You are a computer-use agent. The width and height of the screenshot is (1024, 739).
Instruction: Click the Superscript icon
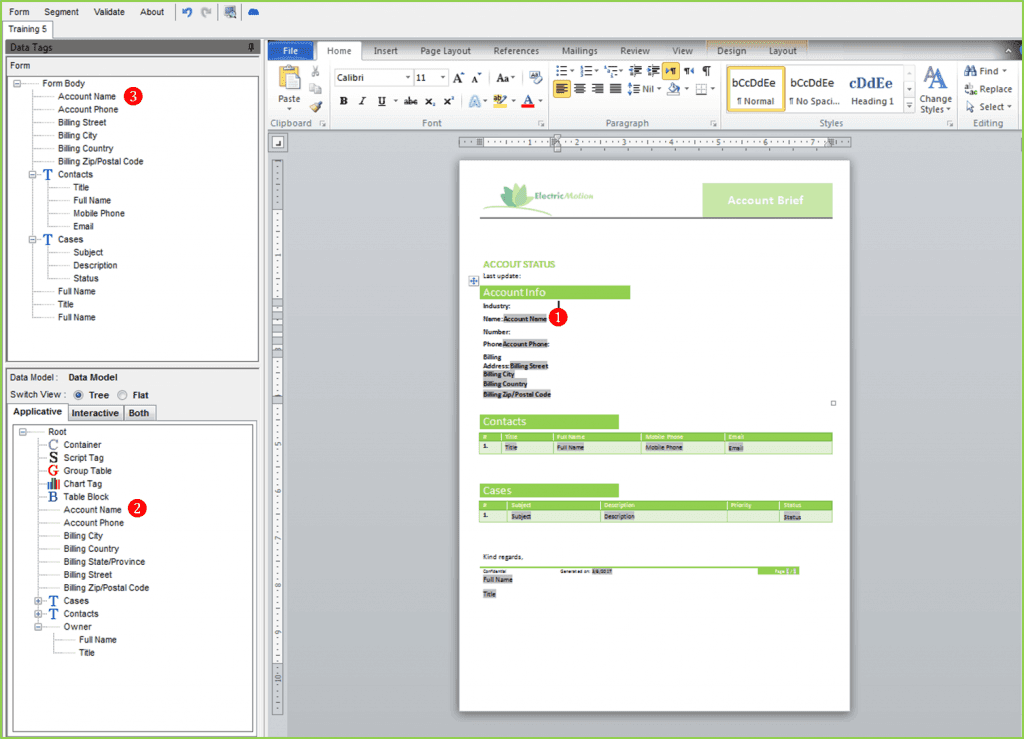click(x=449, y=101)
